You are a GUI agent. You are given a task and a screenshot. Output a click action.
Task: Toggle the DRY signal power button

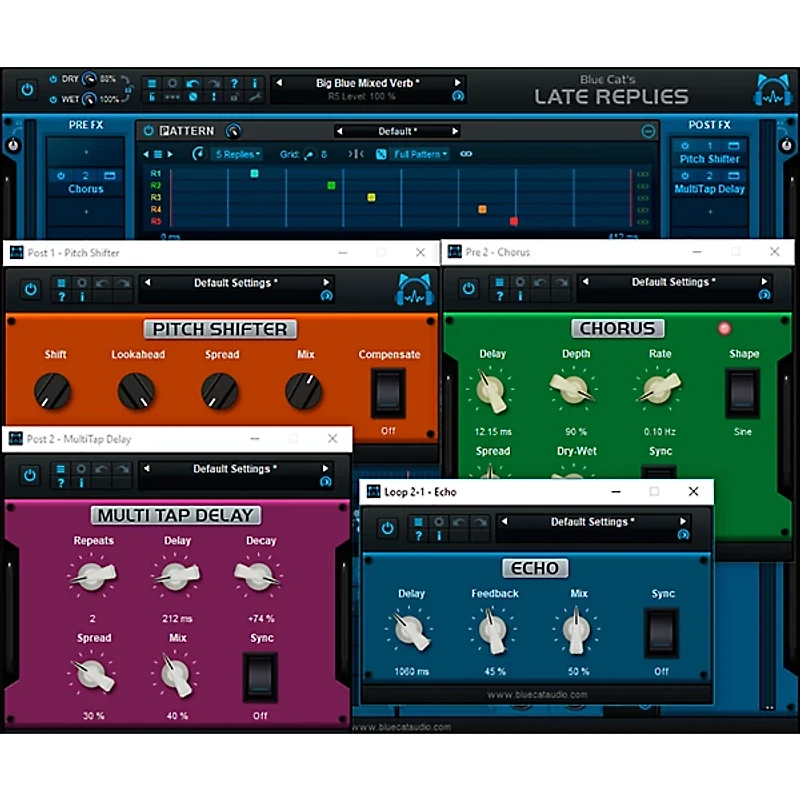tap(53, 79)
